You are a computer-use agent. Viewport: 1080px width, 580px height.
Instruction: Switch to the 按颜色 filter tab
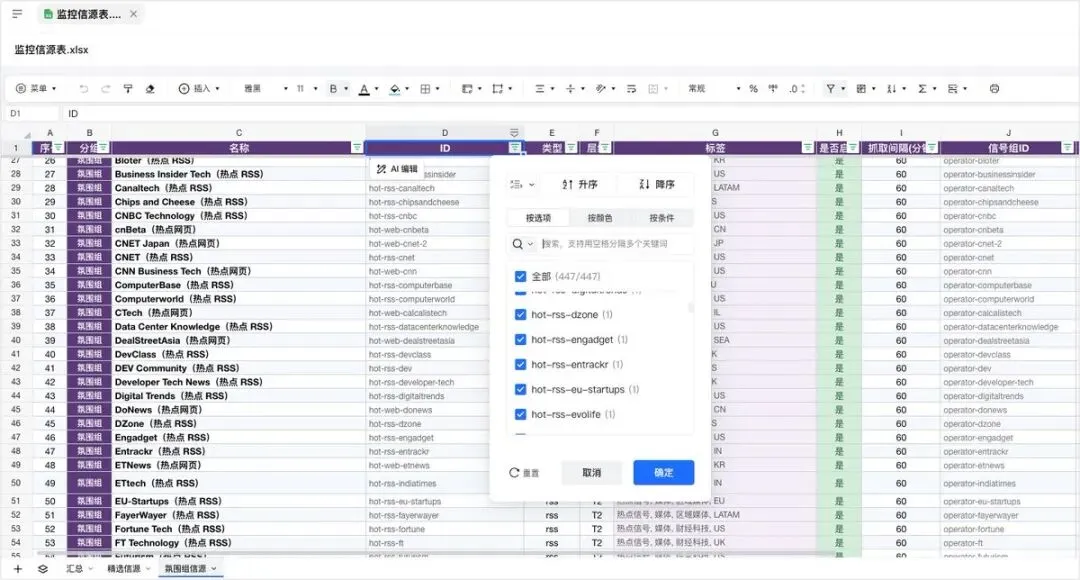pos(599,218)
